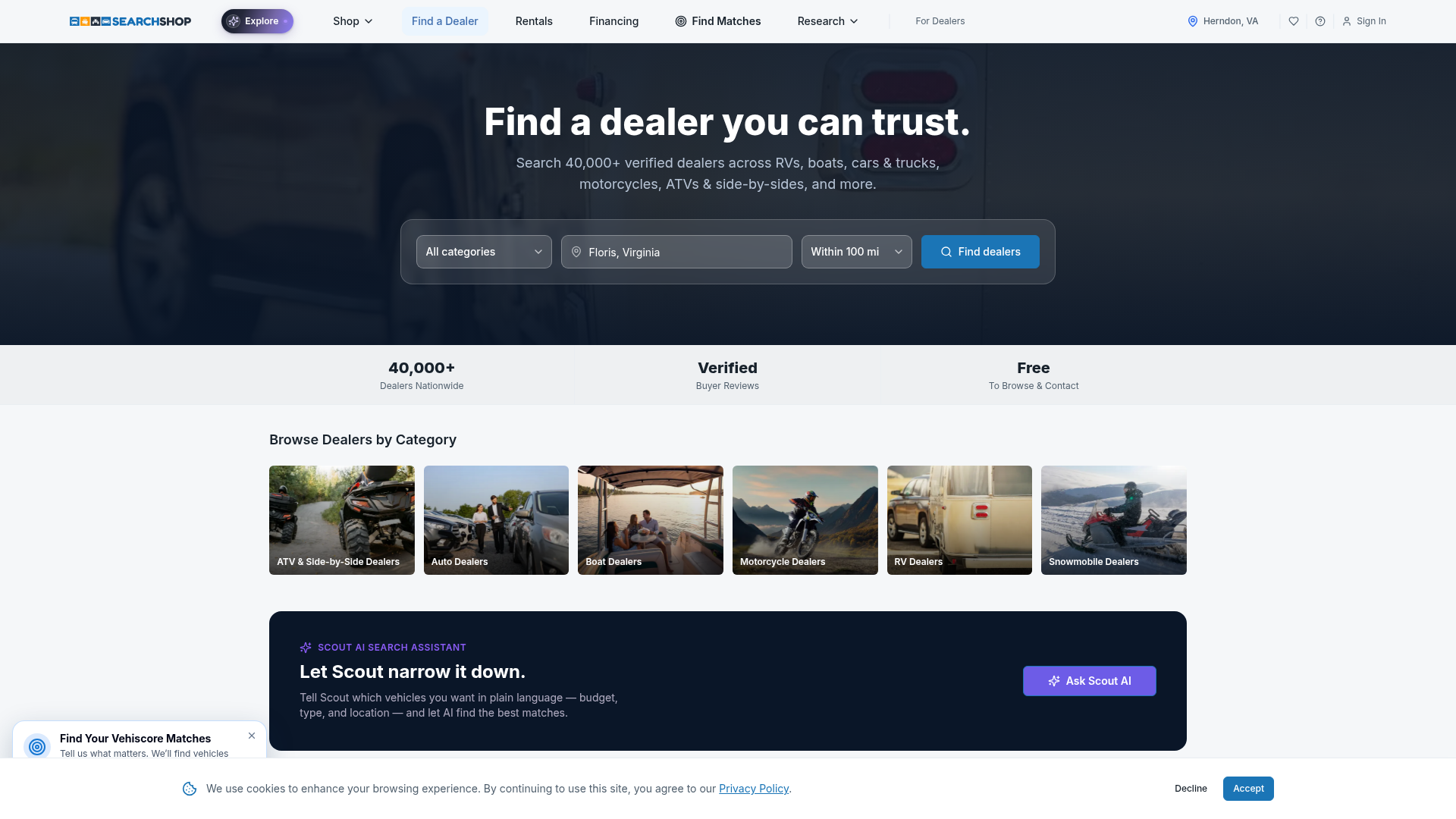Open the Explore sparkle button

[257, 21]
